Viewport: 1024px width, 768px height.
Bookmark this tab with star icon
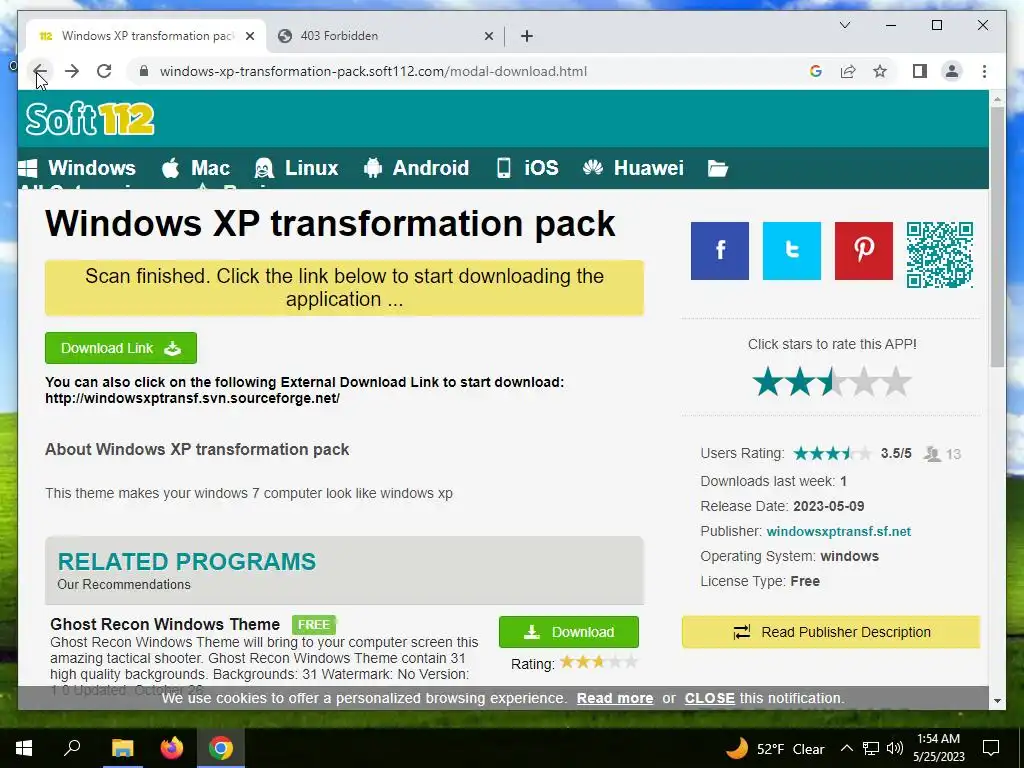880,71
